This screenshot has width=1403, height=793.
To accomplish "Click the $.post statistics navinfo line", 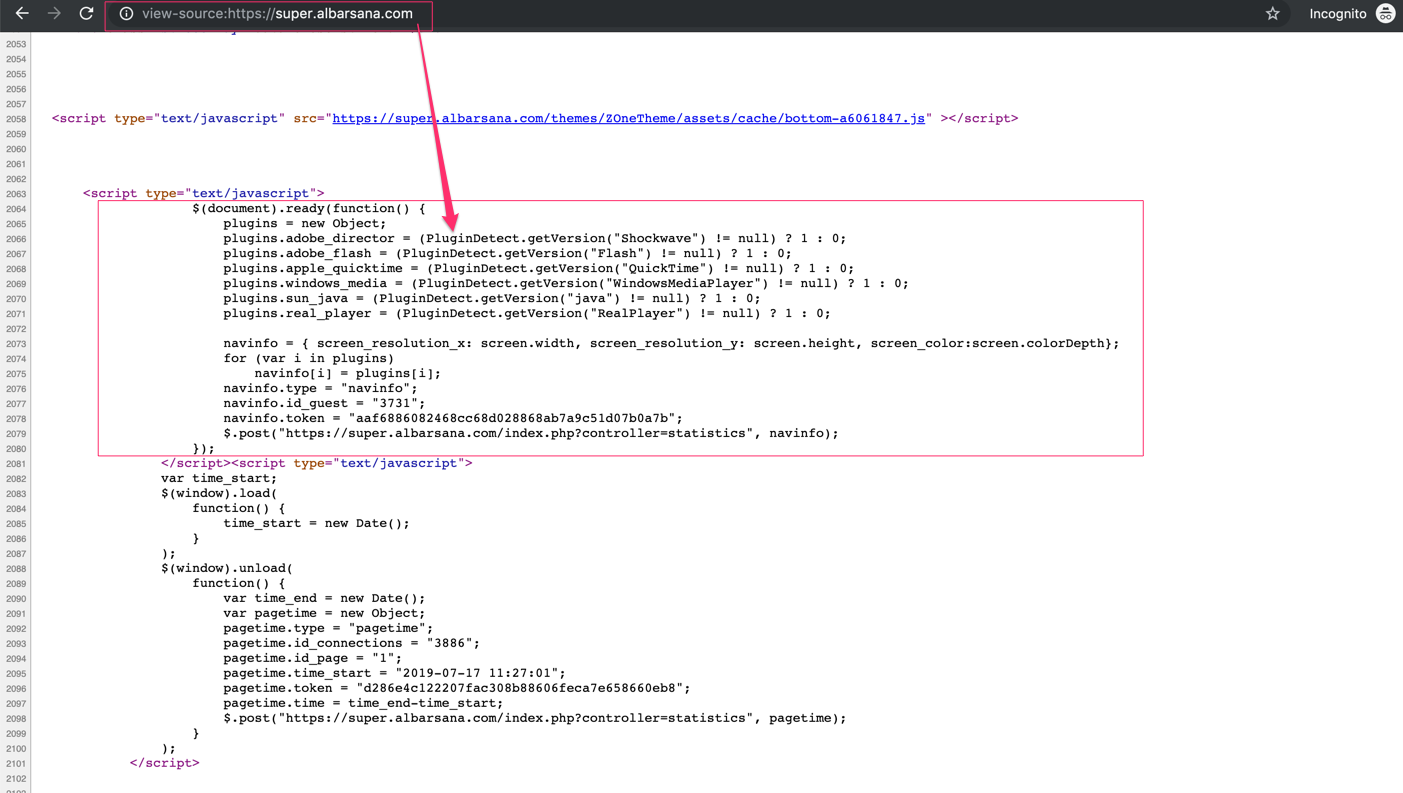I will tap(531, 433).
